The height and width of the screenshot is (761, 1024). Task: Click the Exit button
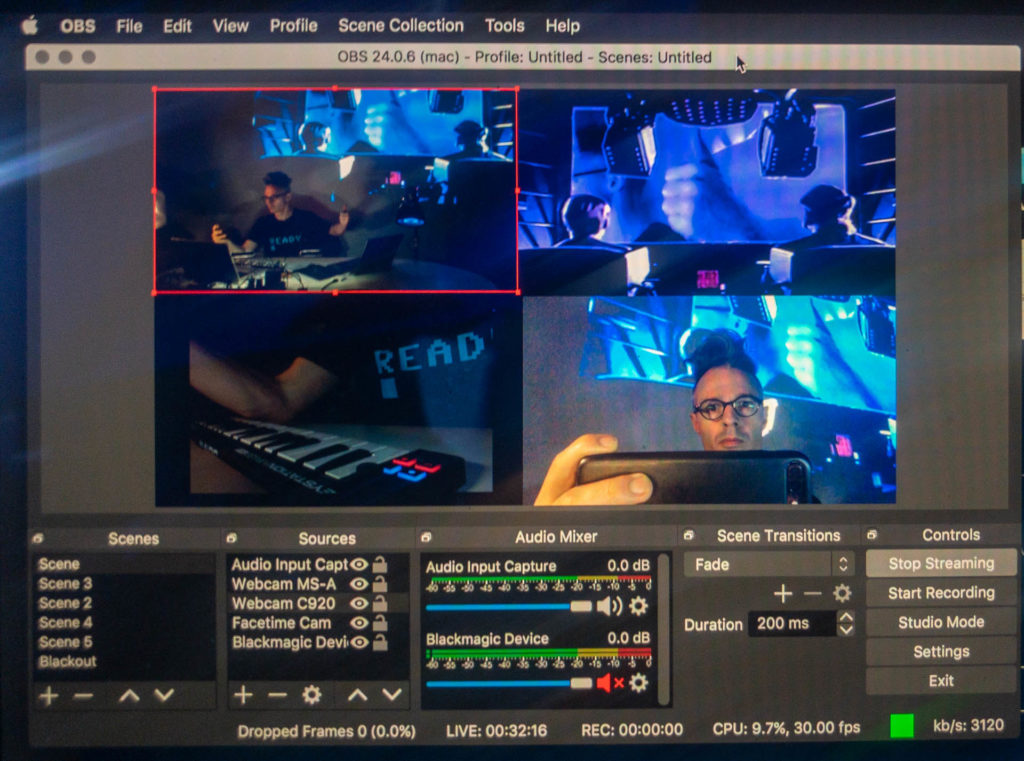941,681
